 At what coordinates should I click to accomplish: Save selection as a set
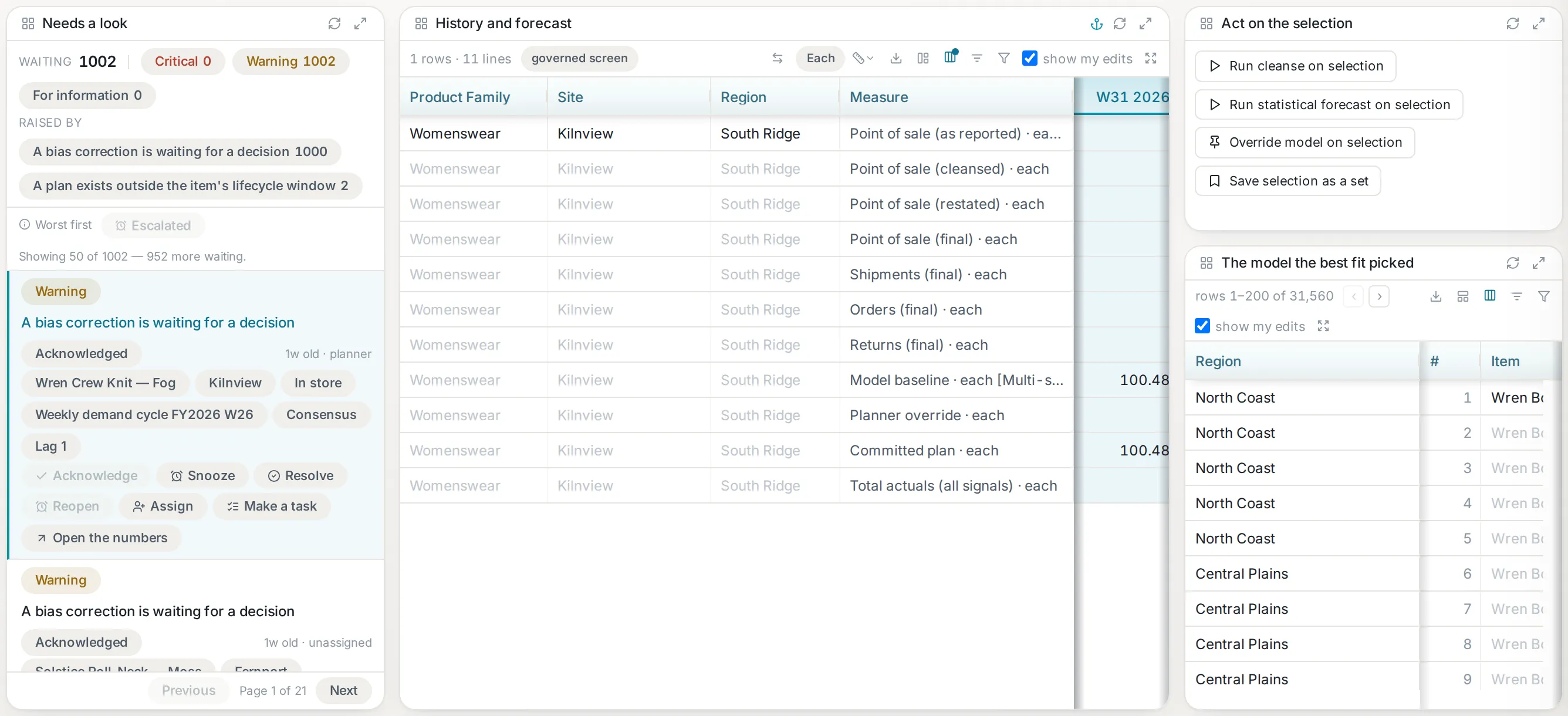click(x=1287, y=181)
